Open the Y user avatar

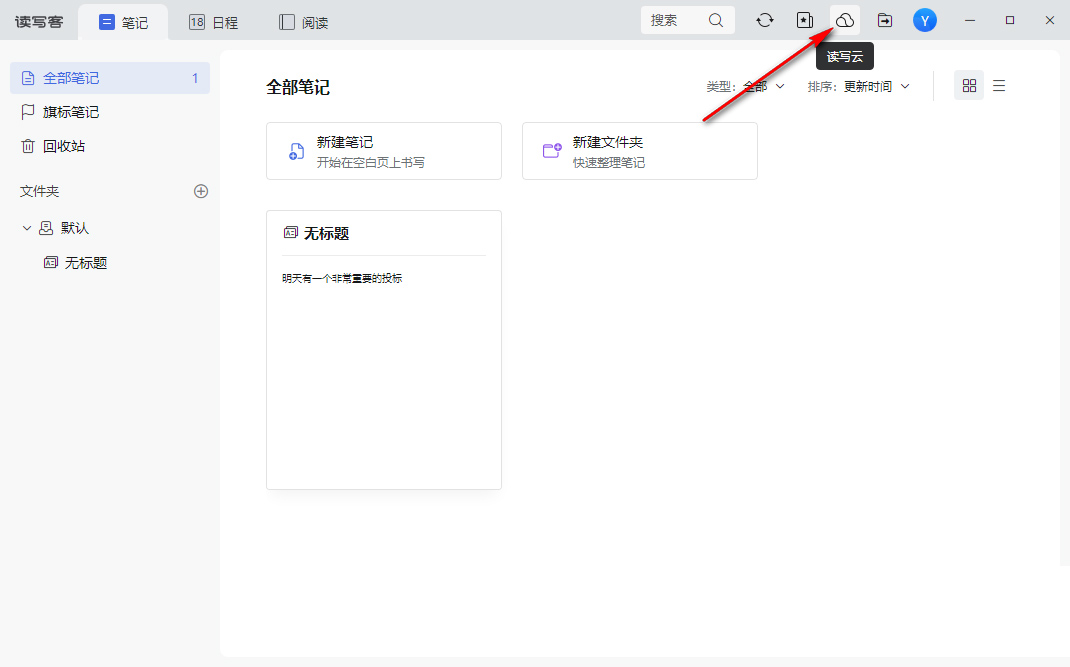(x=925, y=20)
